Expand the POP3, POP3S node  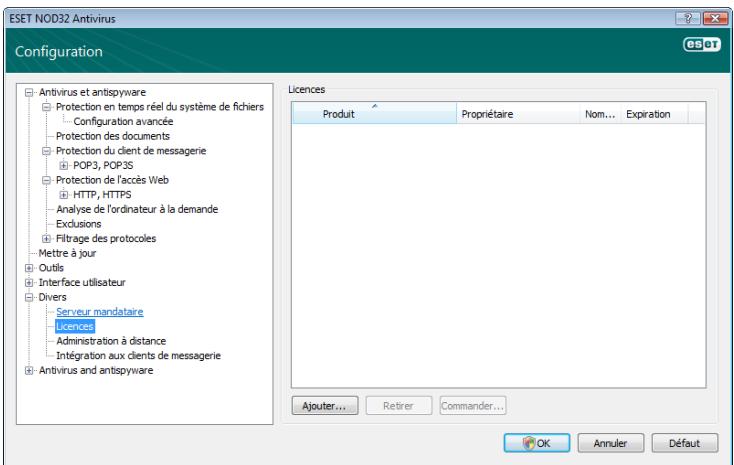(x=64, y=165)
